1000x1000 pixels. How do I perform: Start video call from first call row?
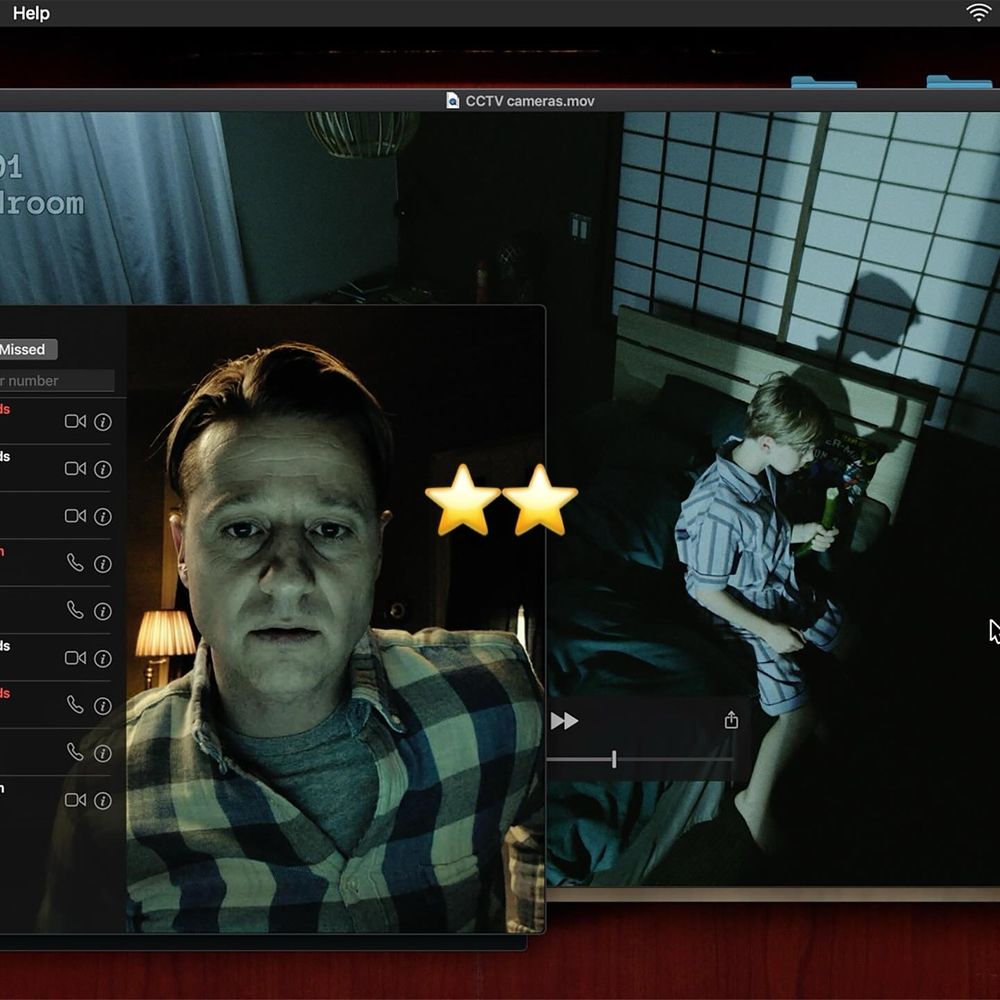coord(75,422)
